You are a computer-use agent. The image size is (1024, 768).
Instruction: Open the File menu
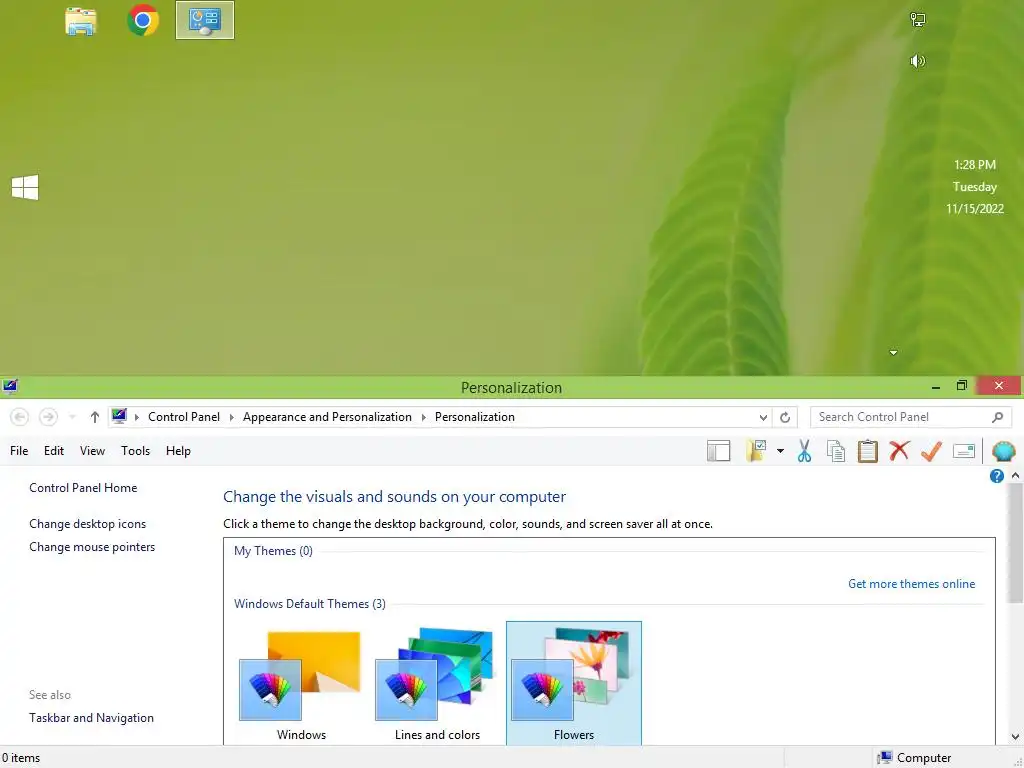(x=19, y=451)
